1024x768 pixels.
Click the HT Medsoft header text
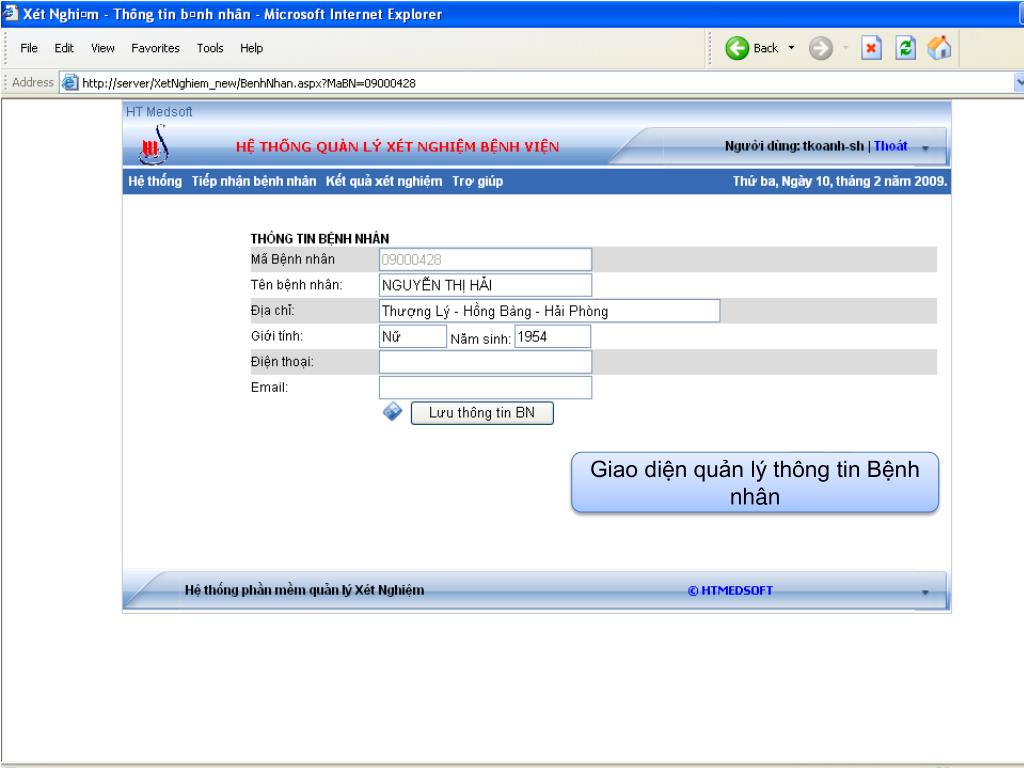159,112
